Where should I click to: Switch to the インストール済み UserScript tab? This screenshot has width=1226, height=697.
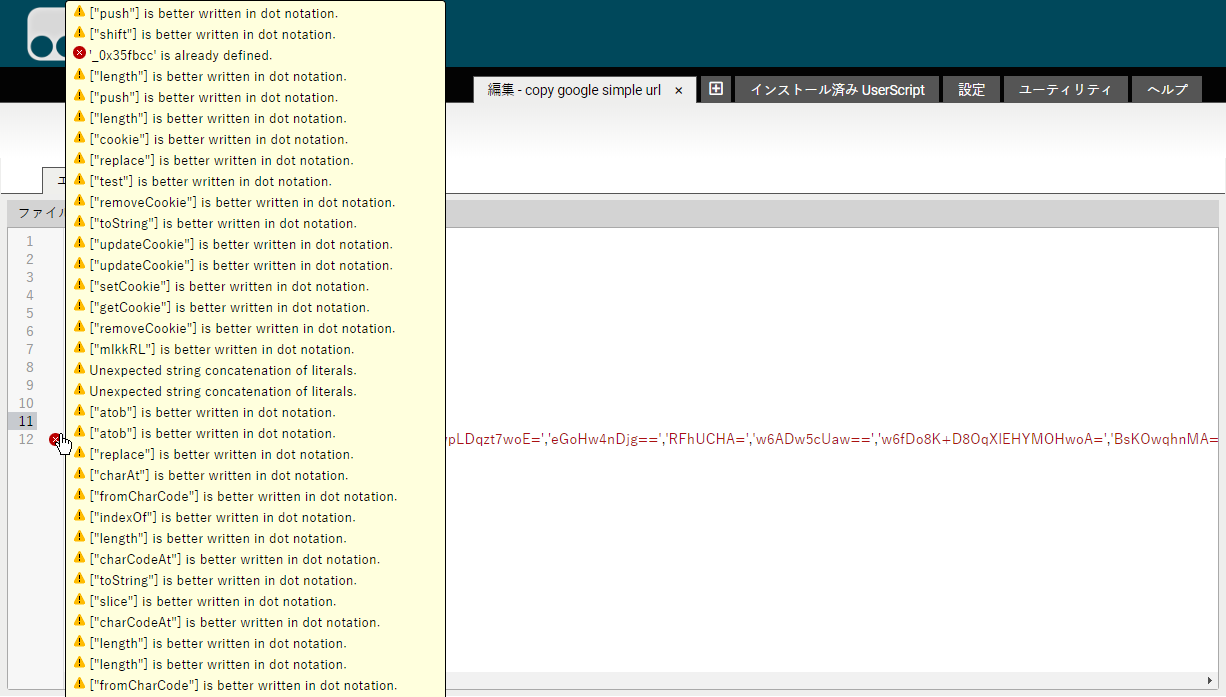[837, 90]
